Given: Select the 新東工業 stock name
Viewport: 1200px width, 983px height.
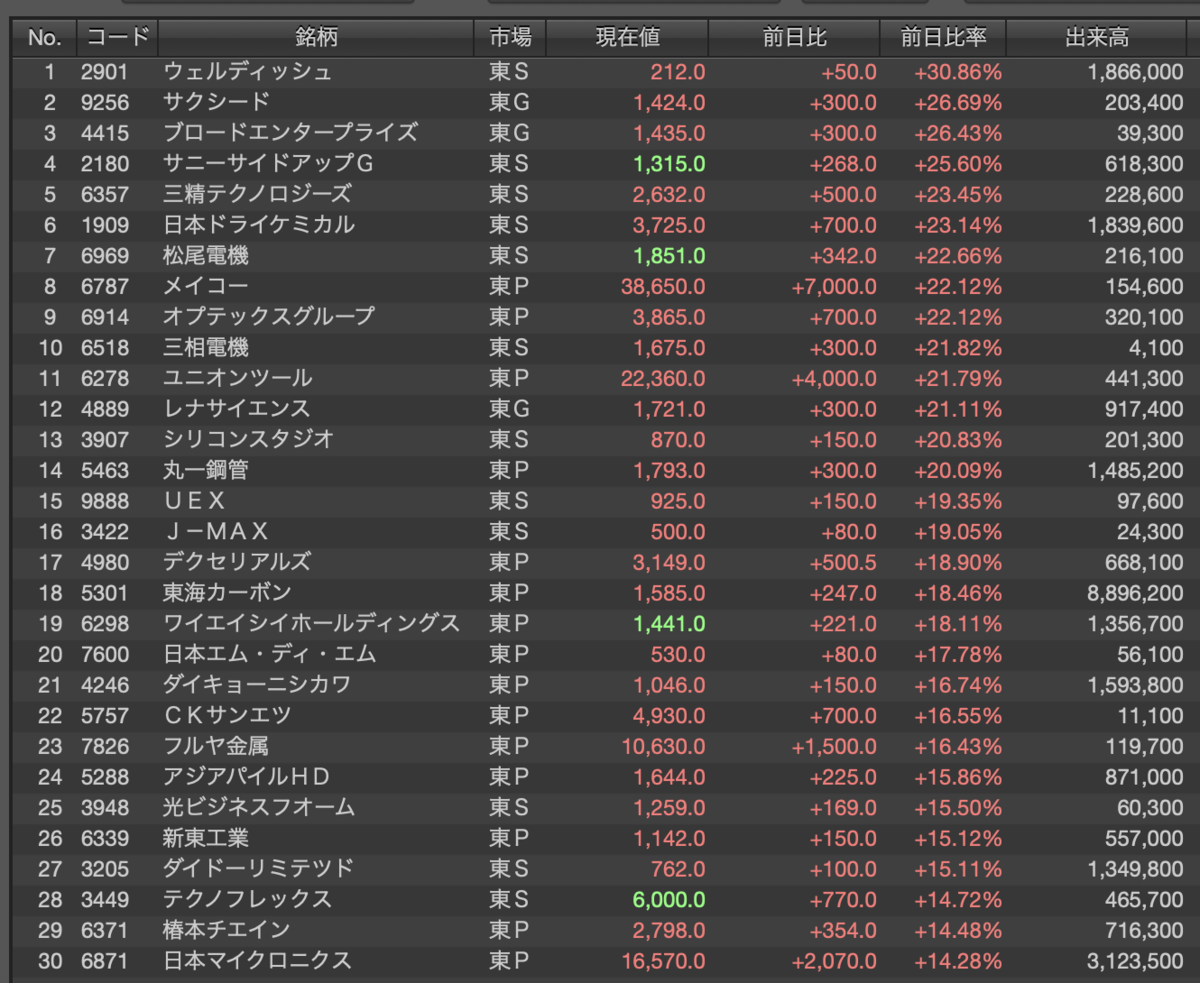Looking at the screenshot, I should (x=206, y=838).
